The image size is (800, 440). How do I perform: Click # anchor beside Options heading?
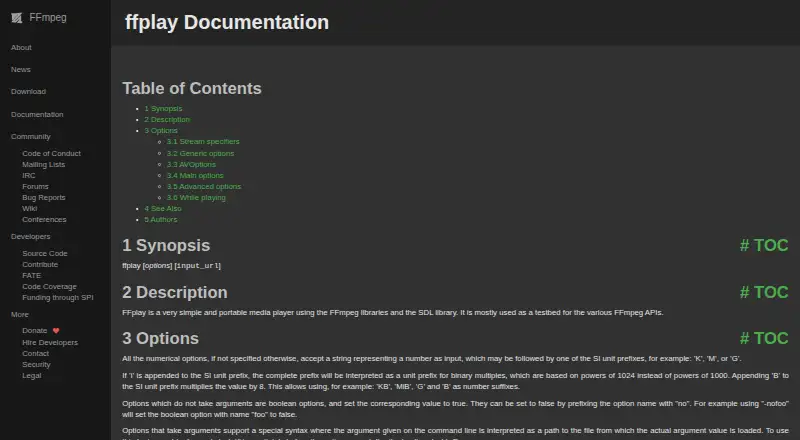coord(745,338)
